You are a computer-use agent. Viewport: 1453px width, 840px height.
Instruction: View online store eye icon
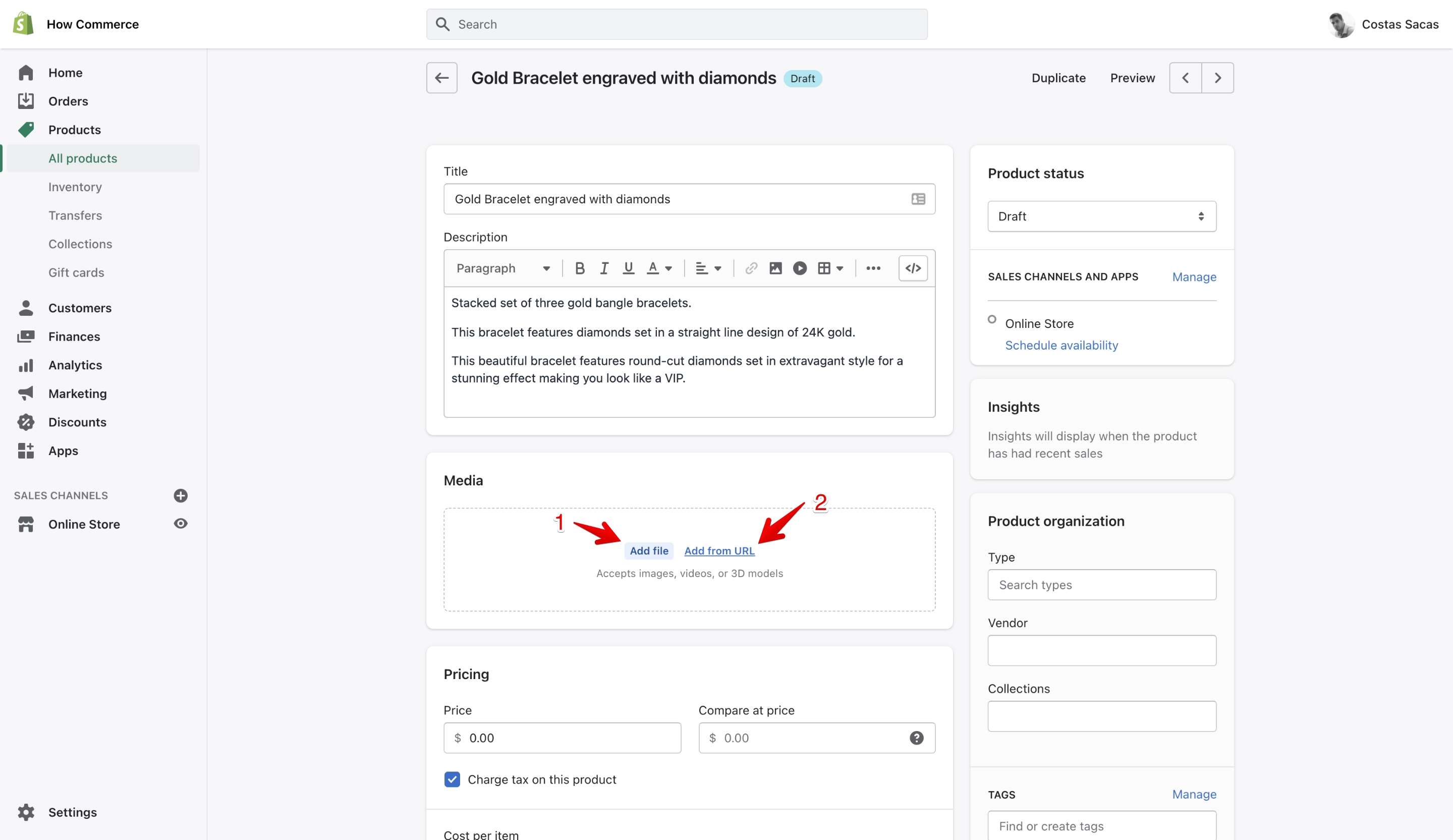181,524
